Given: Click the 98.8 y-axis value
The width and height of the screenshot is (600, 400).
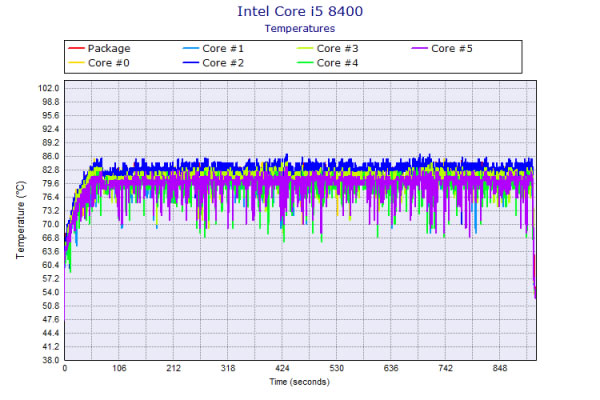Looking at the screenshot, I should (x=51, y=102).
